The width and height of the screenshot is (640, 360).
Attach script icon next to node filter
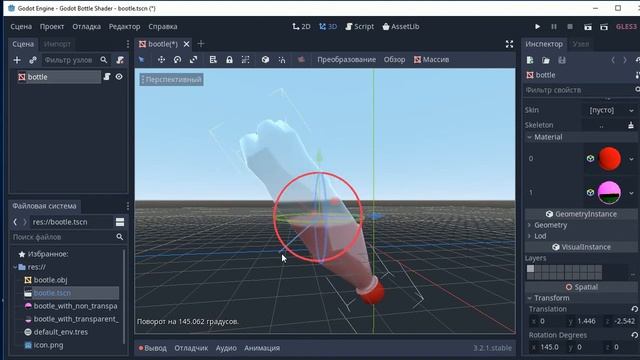(120, 60)
